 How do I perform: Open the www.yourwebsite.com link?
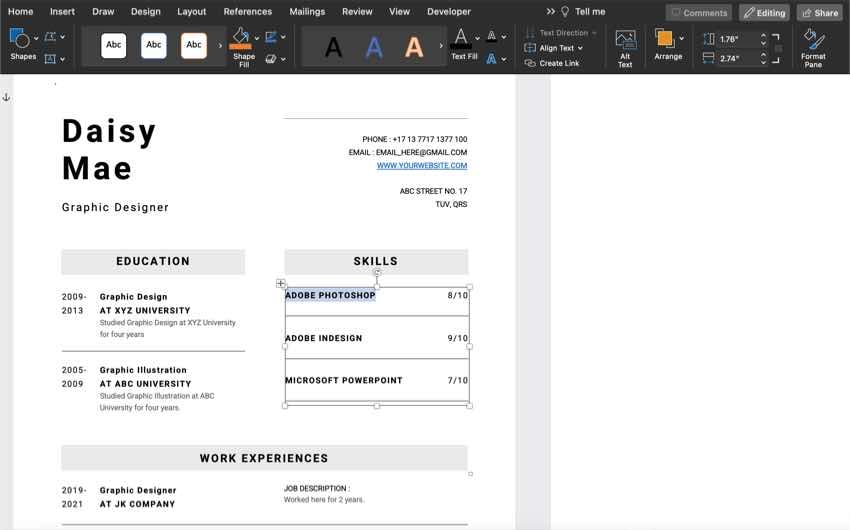point(422,165)
